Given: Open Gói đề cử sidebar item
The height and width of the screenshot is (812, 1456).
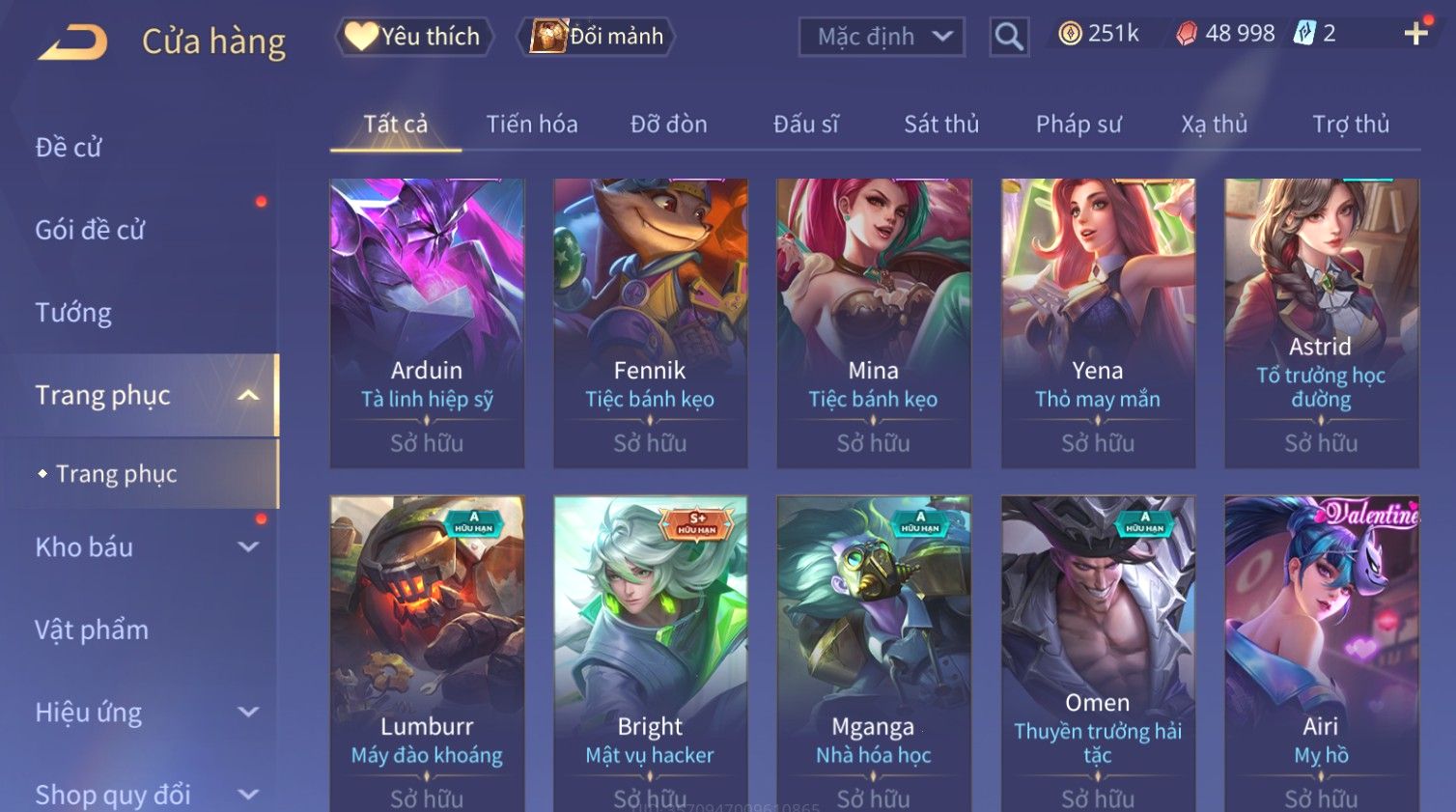Looking at the screenshot, I should (x=90, y=230).
